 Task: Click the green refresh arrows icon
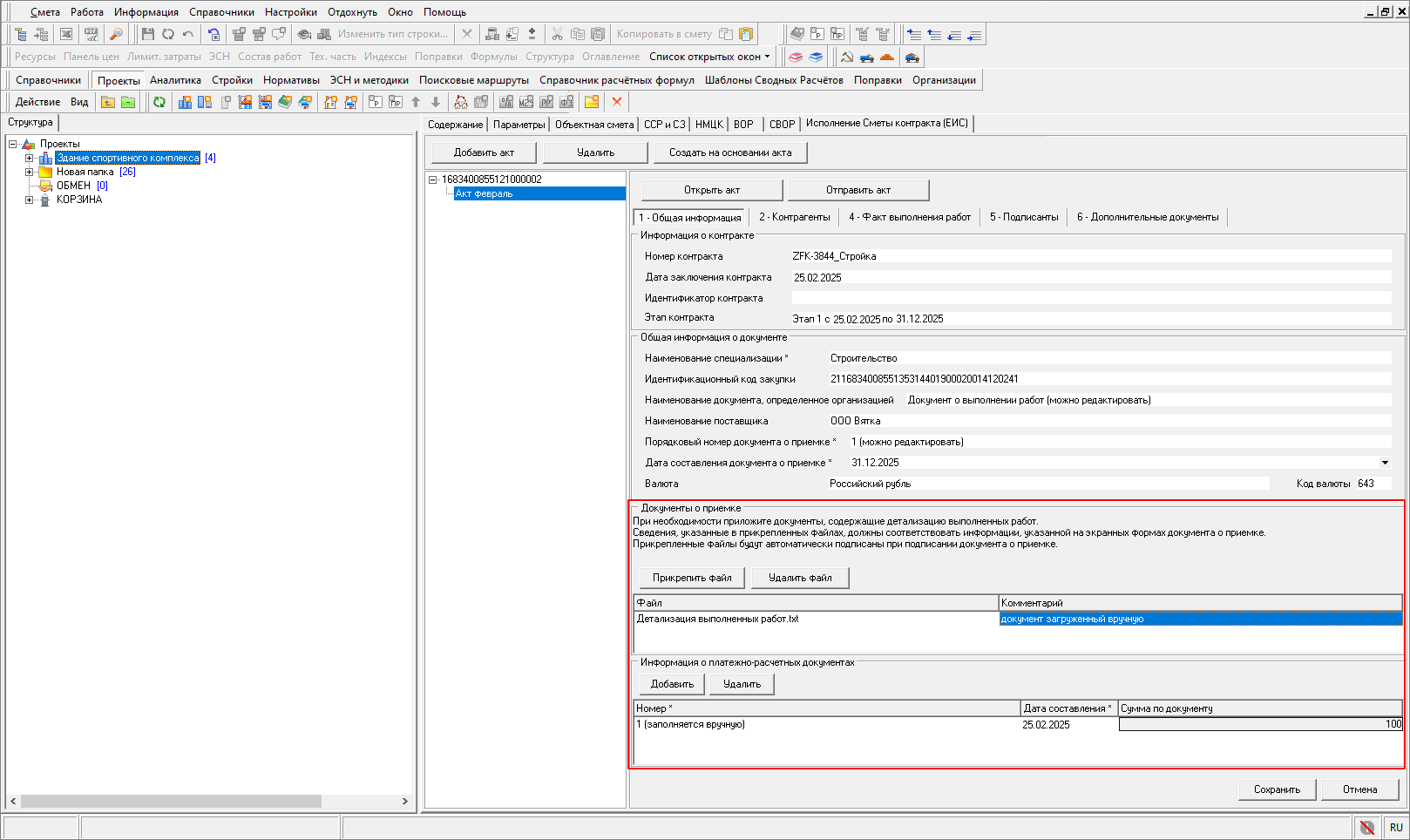click(x=159, y=102)
